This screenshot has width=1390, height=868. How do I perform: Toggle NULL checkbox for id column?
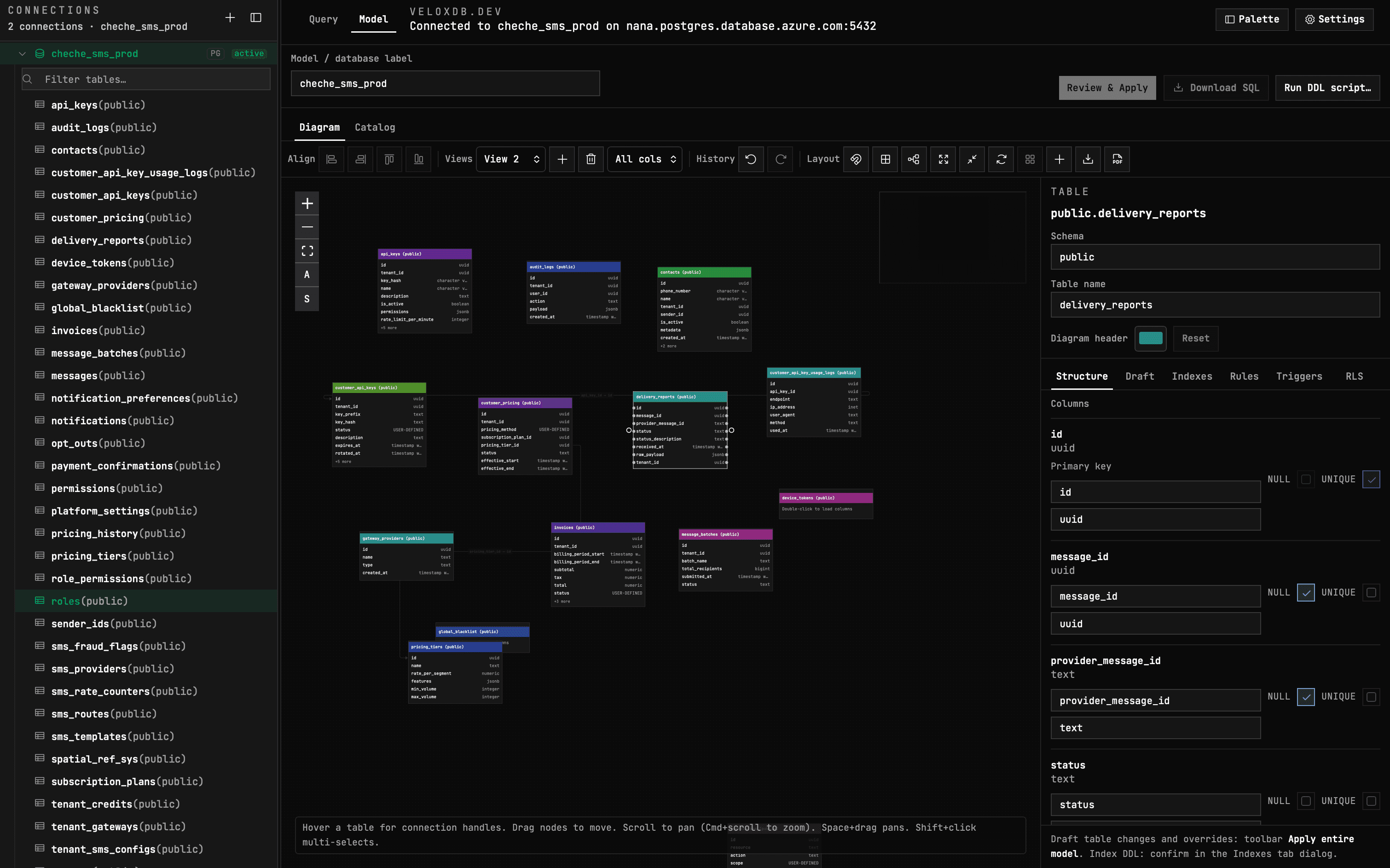(1306, 480)
